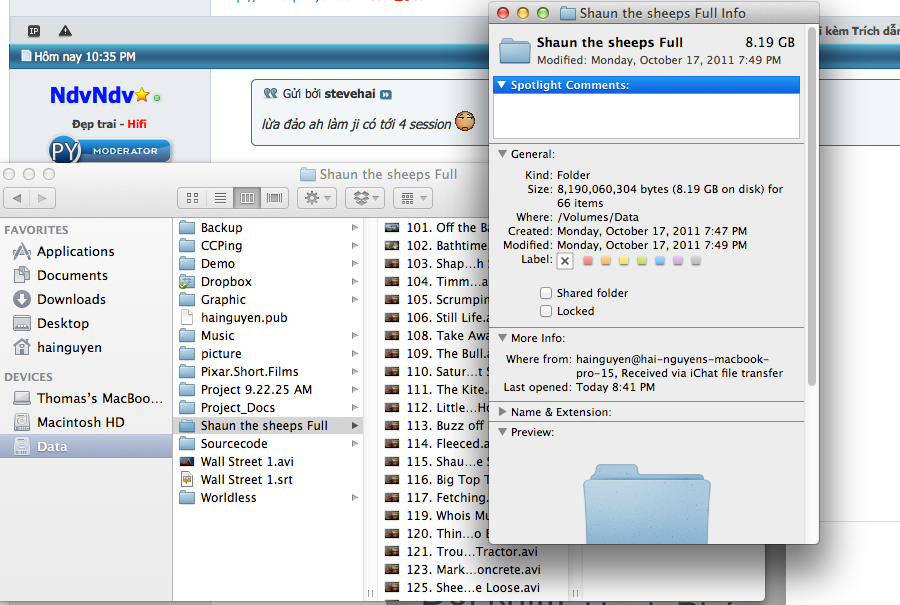Apply the green label color

(642, 261)
